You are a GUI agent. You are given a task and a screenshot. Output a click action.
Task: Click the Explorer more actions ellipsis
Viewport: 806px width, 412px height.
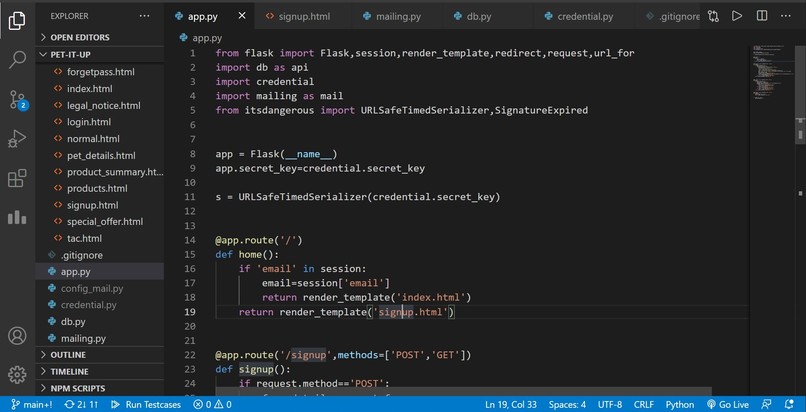pos(144,16)
